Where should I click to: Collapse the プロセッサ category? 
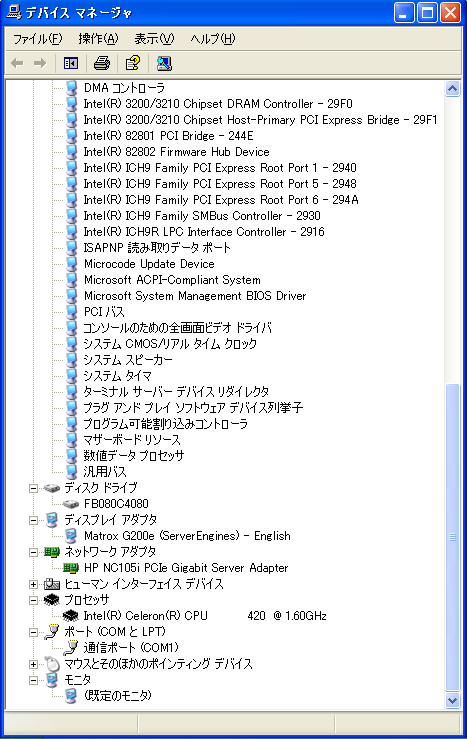pos(33,600)
